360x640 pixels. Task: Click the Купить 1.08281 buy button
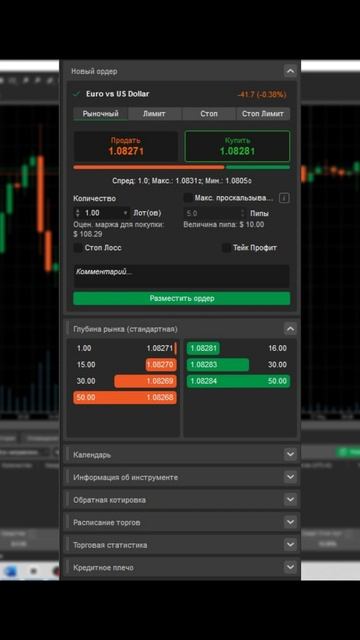coord(237,147)
